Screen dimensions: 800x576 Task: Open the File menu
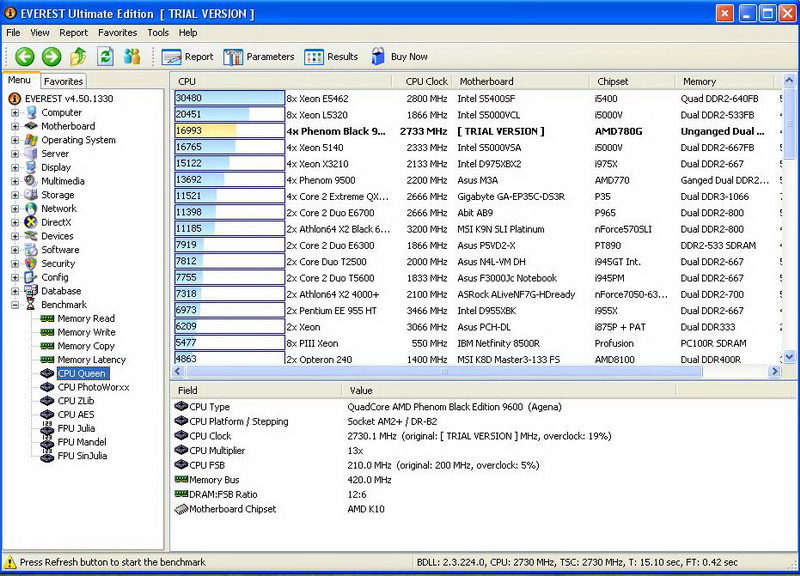pyautogui.click(x=13, y=33)
